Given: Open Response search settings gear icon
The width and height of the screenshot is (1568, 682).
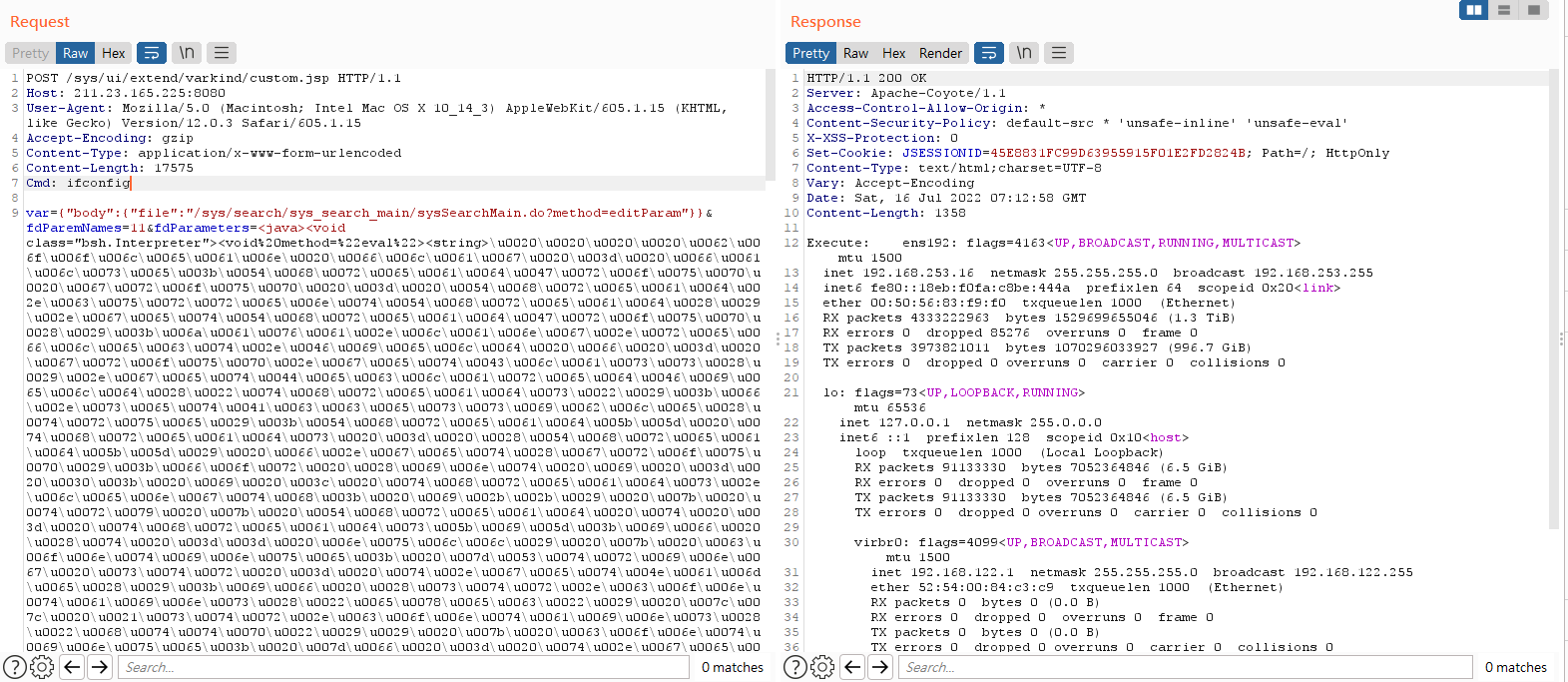Looking at the screenshot, I should (x=822, y=667).
